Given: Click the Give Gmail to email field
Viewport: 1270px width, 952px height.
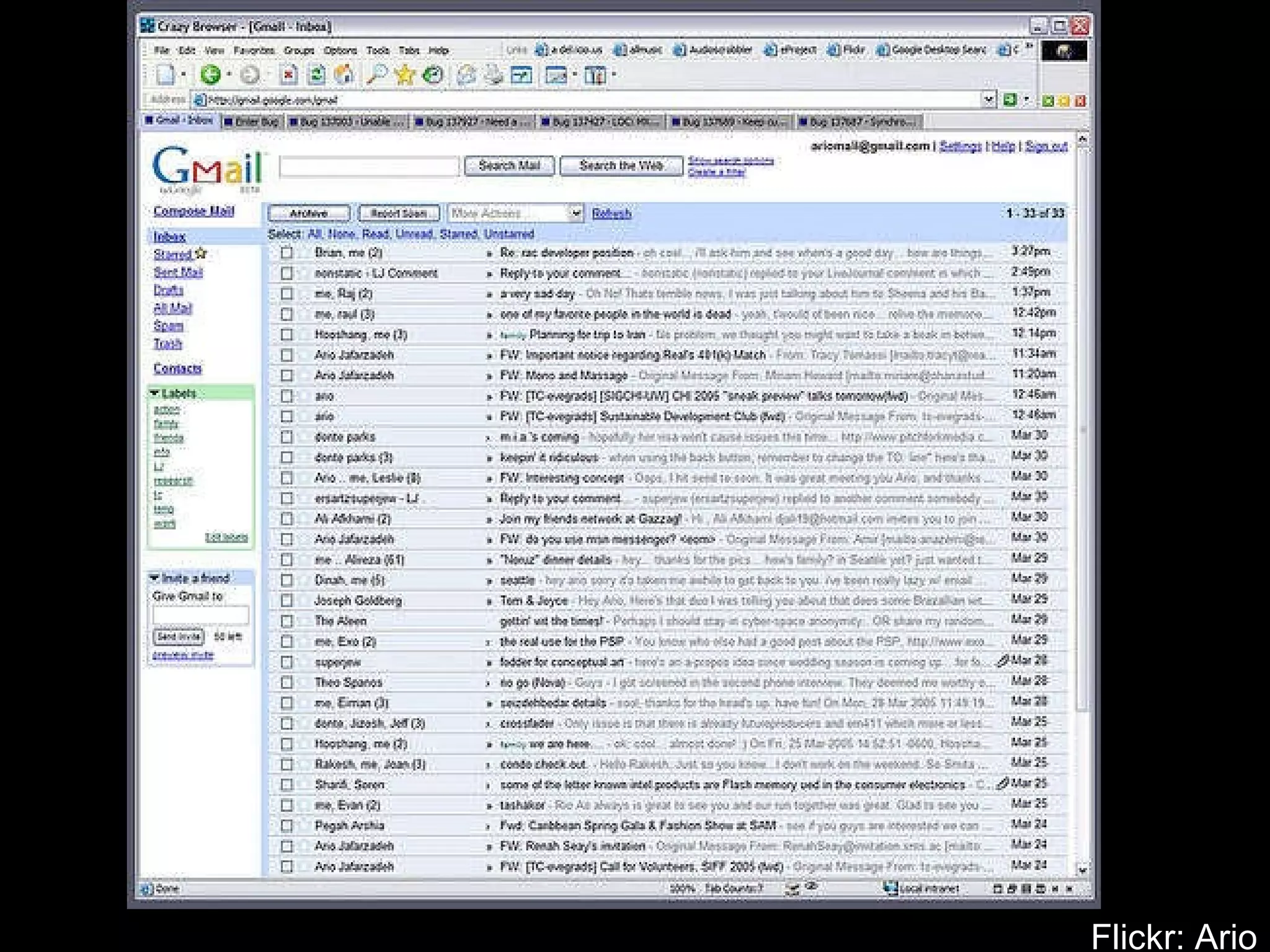Looking at the screenshot, I should 200,615.
